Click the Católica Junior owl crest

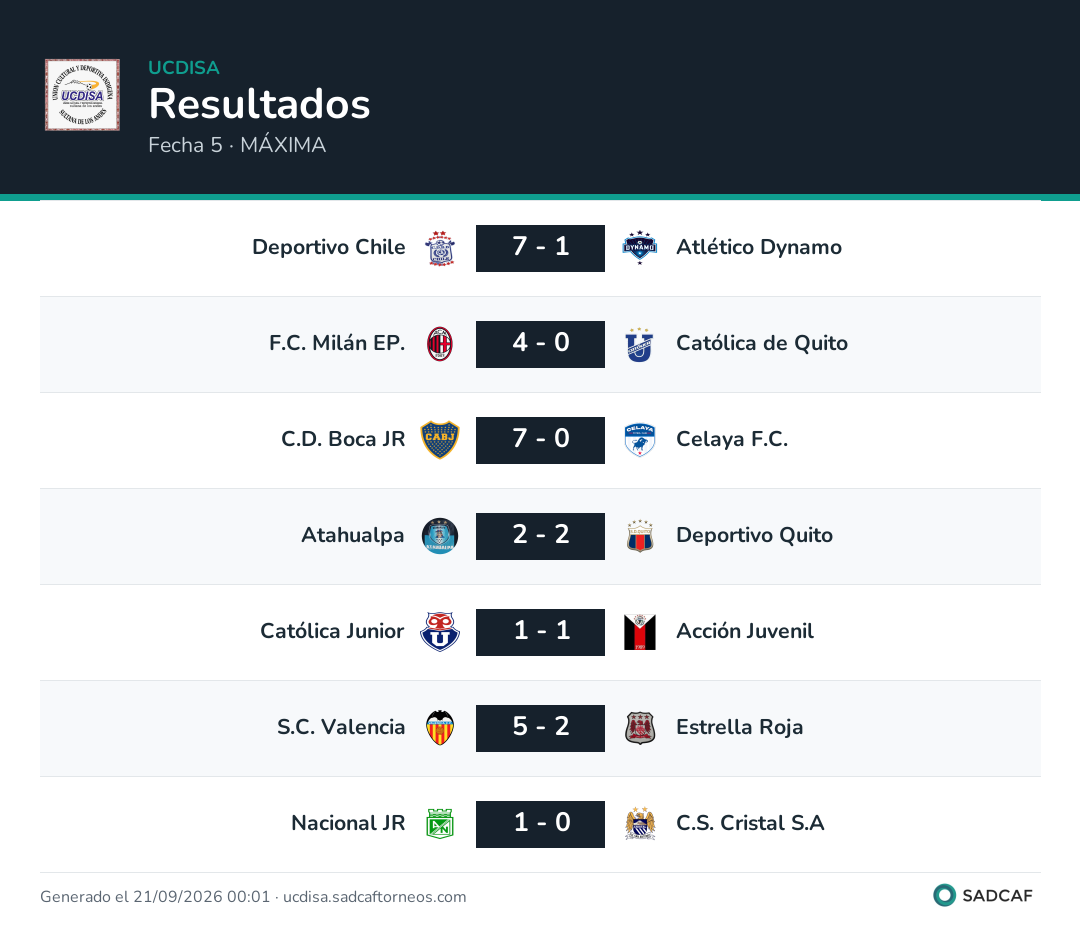pyautogui.click(x=440, y=632)
